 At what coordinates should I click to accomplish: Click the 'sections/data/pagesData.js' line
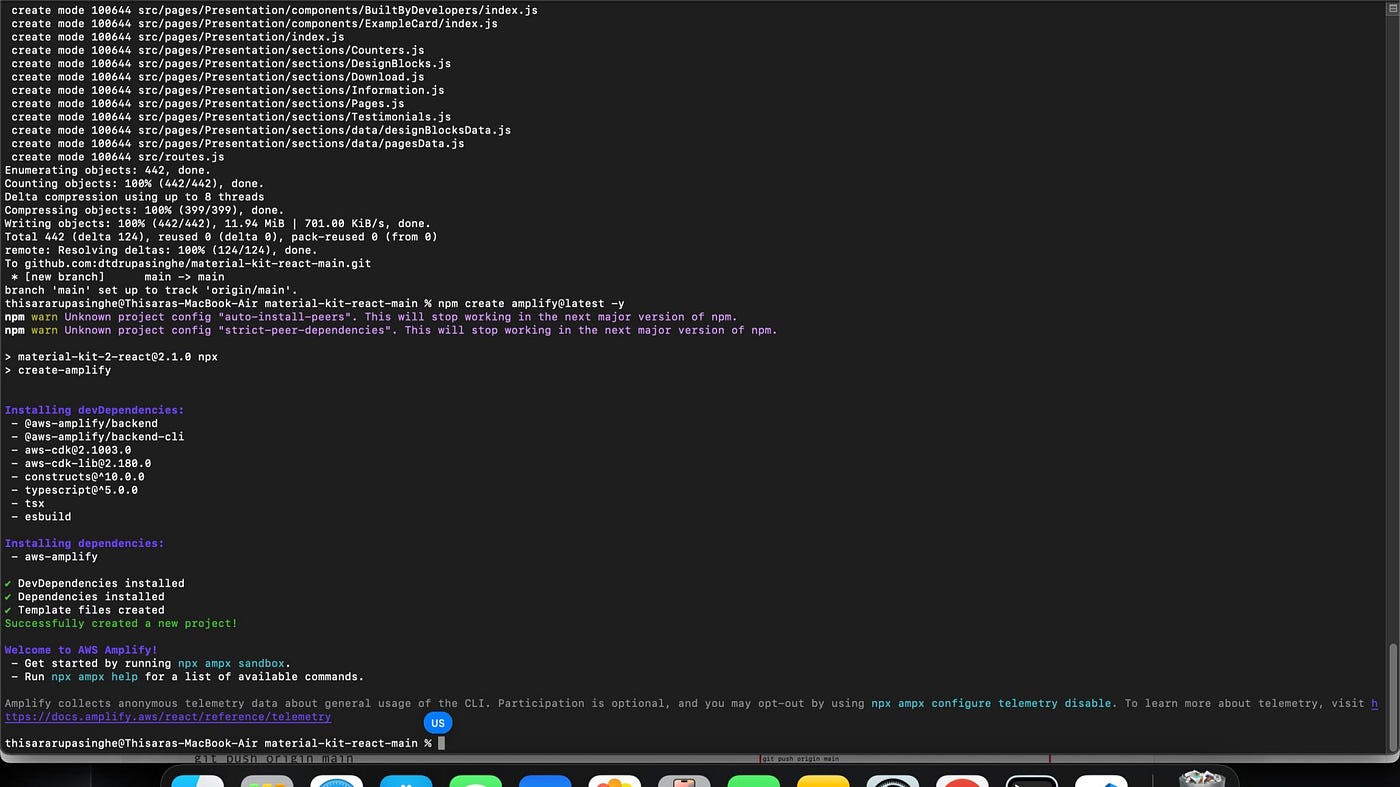tap(238, 143)
